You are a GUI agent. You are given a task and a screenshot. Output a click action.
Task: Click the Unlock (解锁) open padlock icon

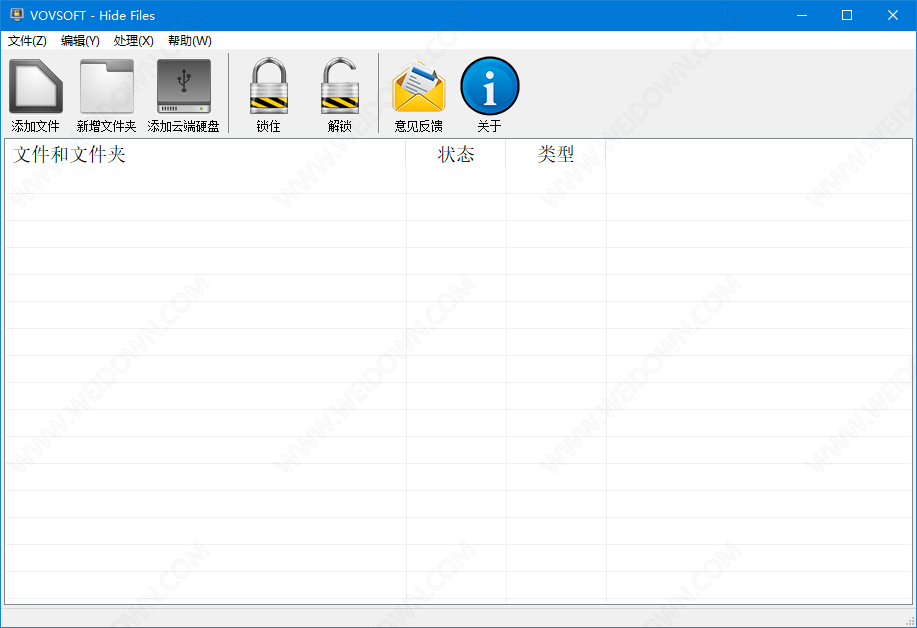tap(340, 87)
